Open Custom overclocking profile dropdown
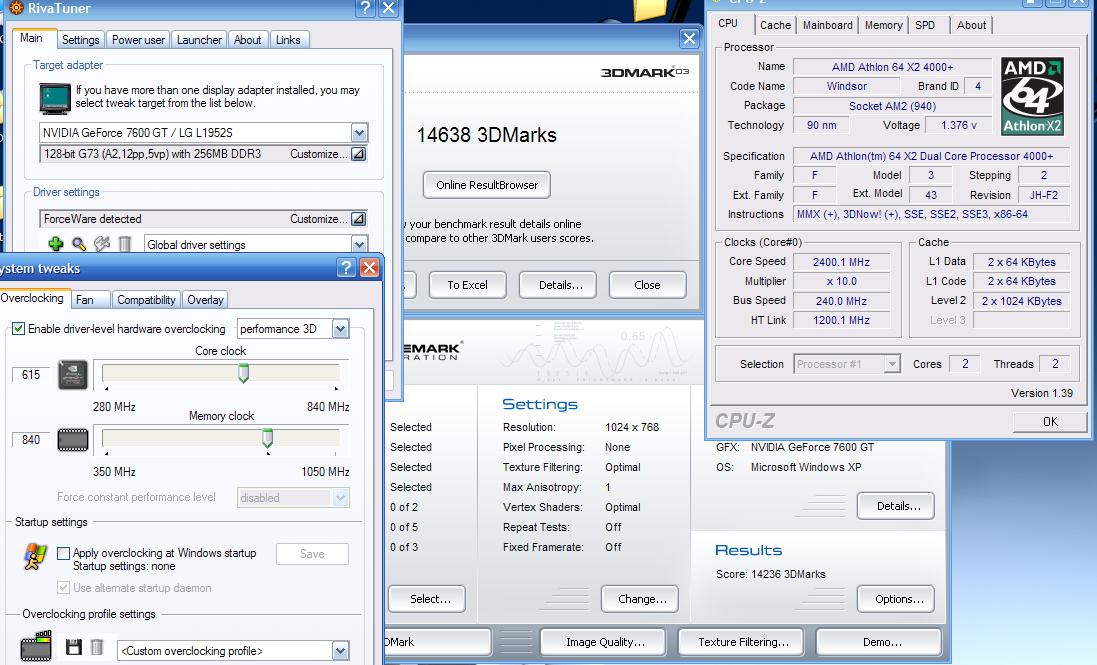Screen dimensions: 1097x665 (340, 650)
